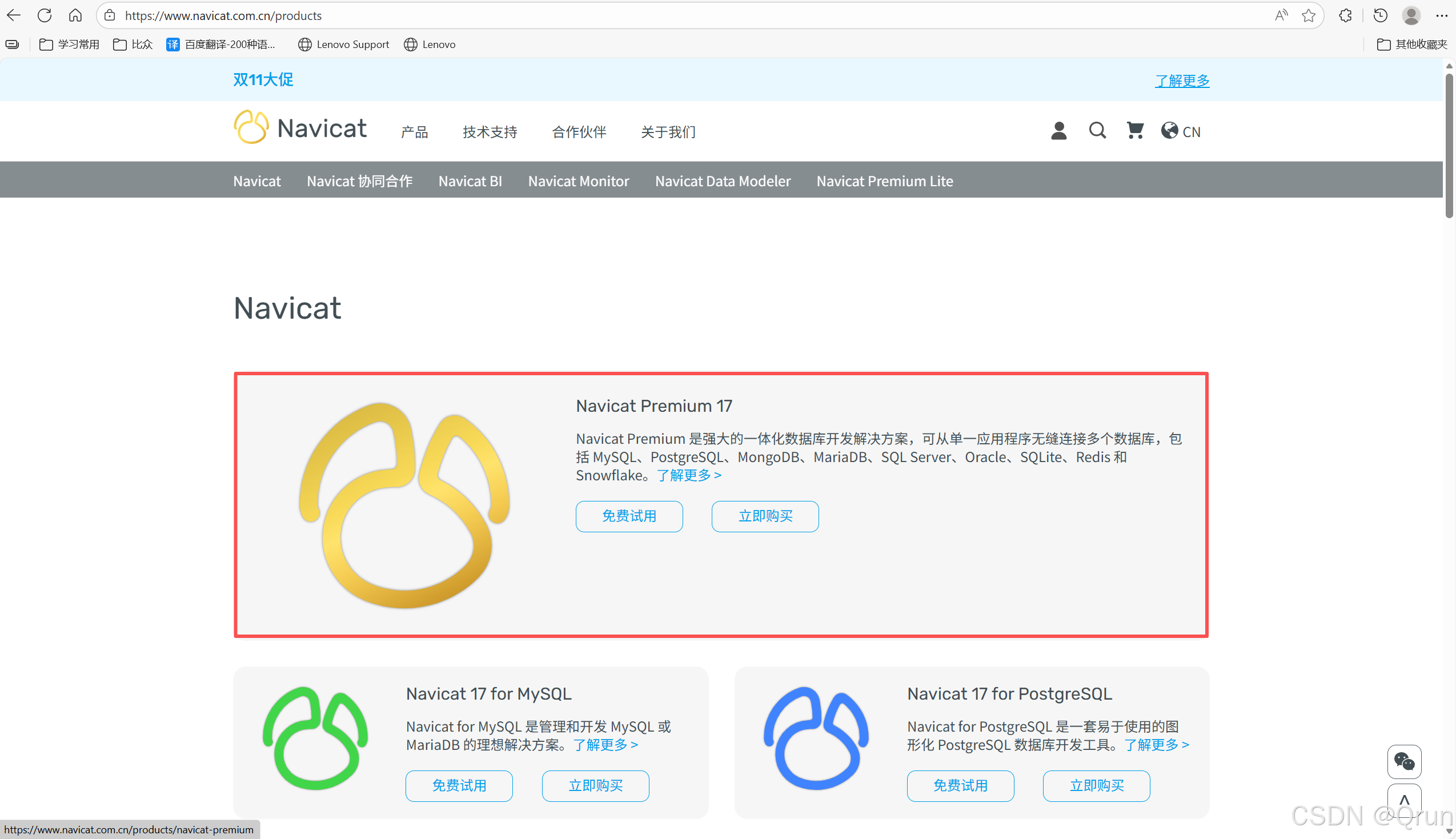The height and width of the screenshot is (839, 1456).
Task: Select the Navicat 协同合作 tab
Action: (x=359, y=181)
